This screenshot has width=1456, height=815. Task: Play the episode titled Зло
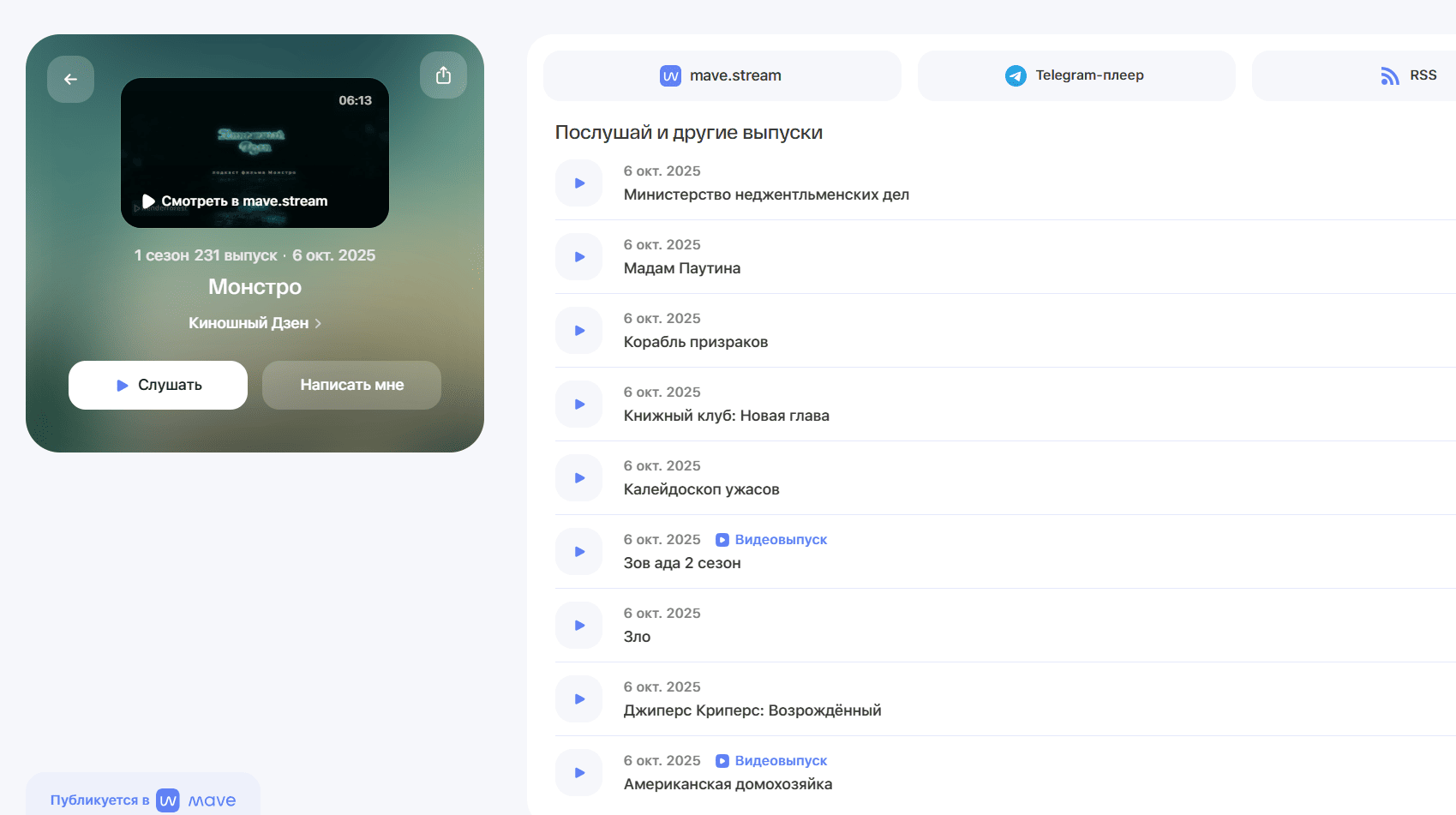pos(579,626)
